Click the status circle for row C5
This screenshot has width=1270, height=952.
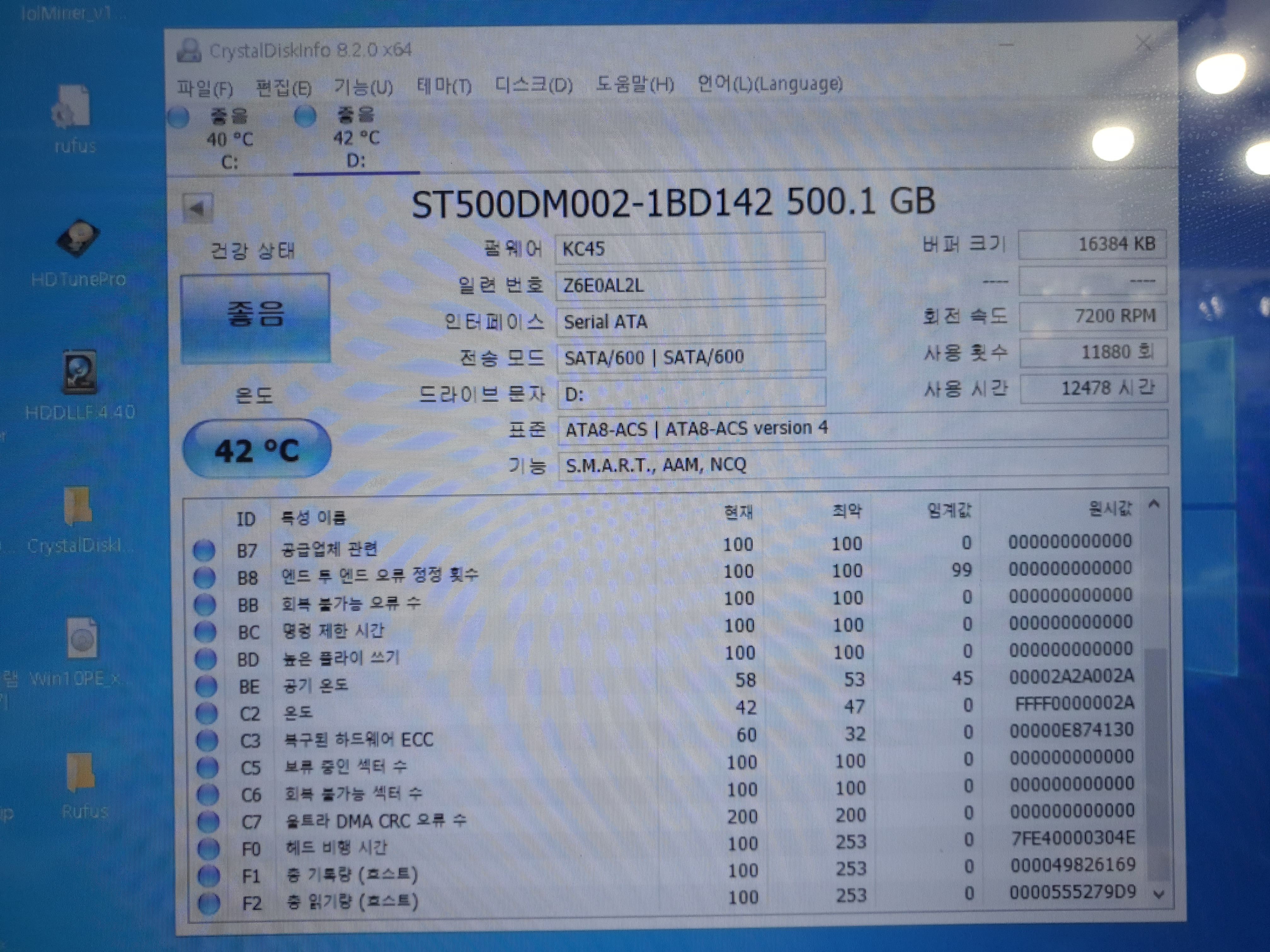[207, 767]
